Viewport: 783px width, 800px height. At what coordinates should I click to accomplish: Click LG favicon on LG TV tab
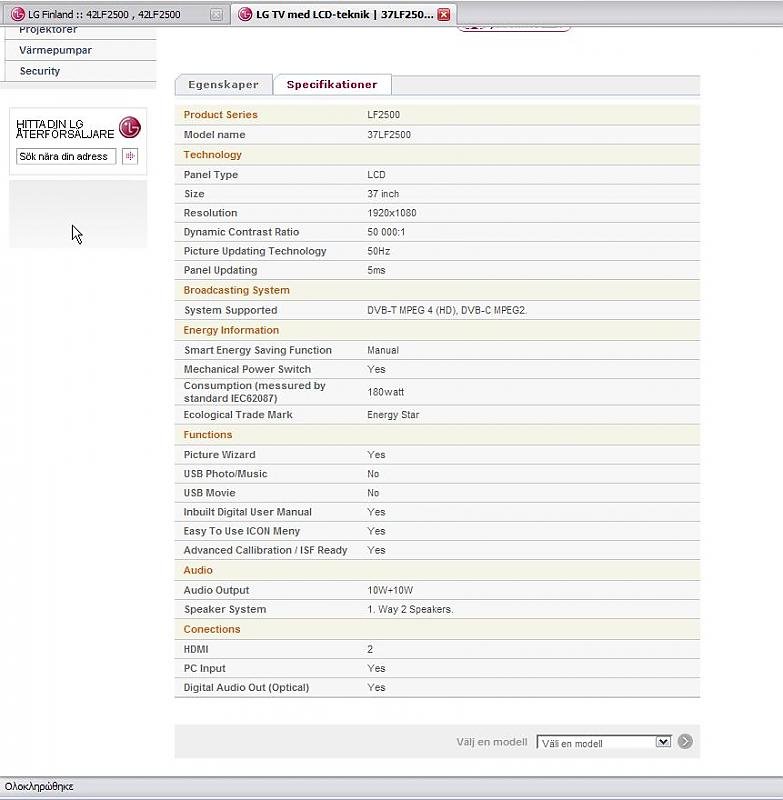[245, 14]
